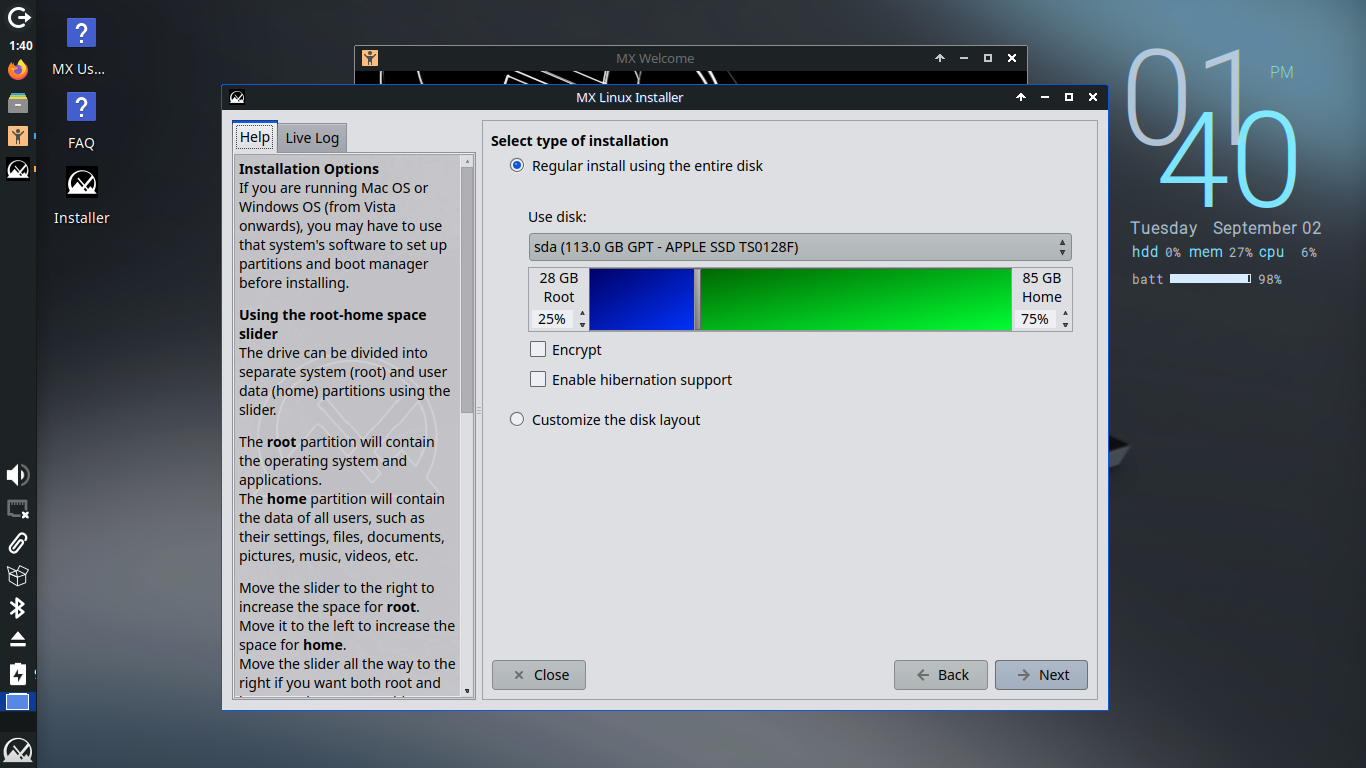The width and height of the screenshot is (1366, 768).
Task: Open the file manager icon in the sidebar
Action: click(17, 102)
